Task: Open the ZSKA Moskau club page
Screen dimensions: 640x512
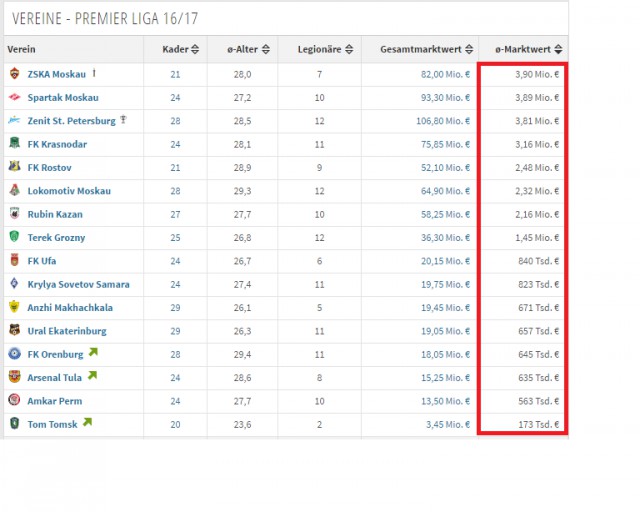Action: coord(57,74)
